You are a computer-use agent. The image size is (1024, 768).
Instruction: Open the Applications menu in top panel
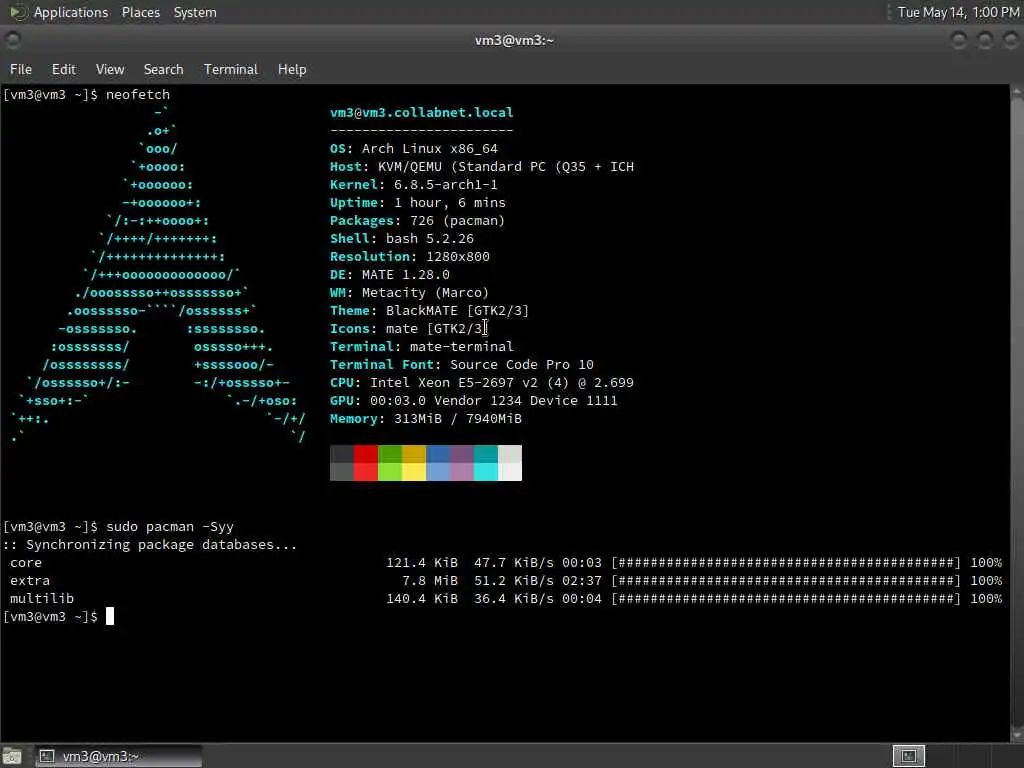[71, 12]
